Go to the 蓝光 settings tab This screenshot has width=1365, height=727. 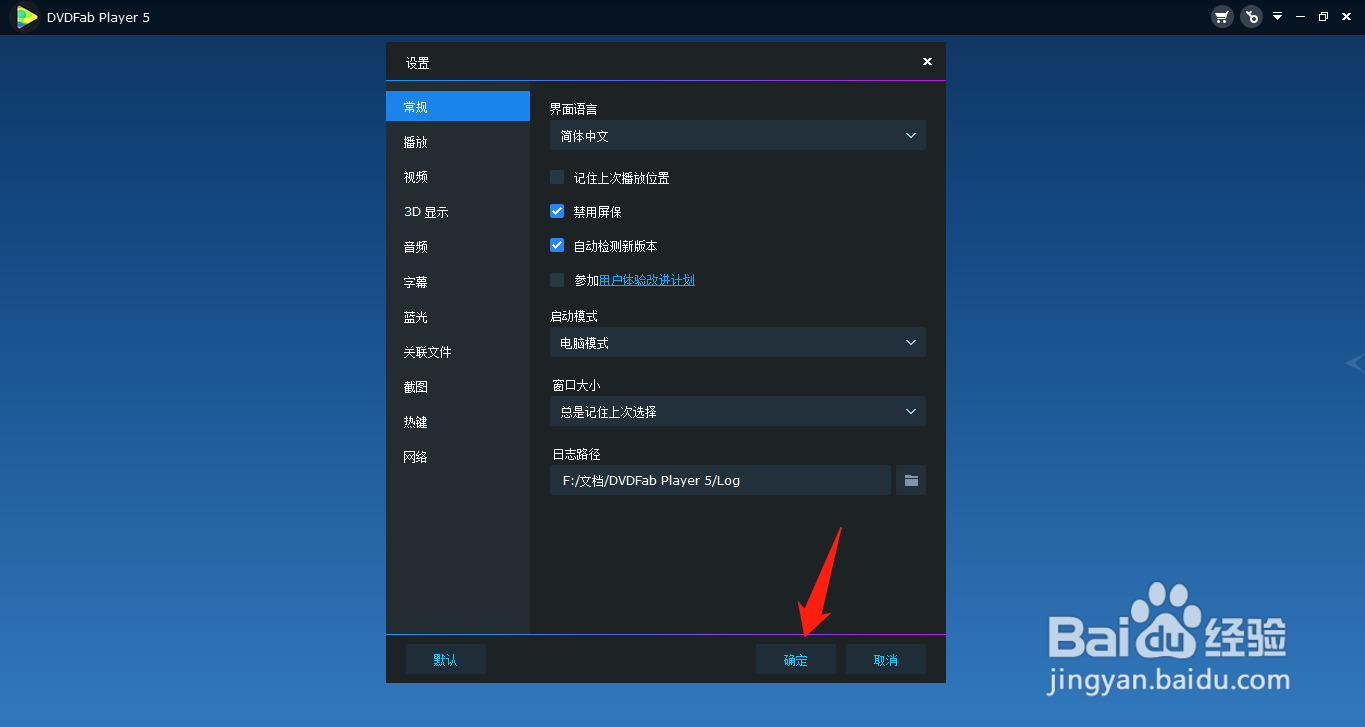click(x=458, y=317)
